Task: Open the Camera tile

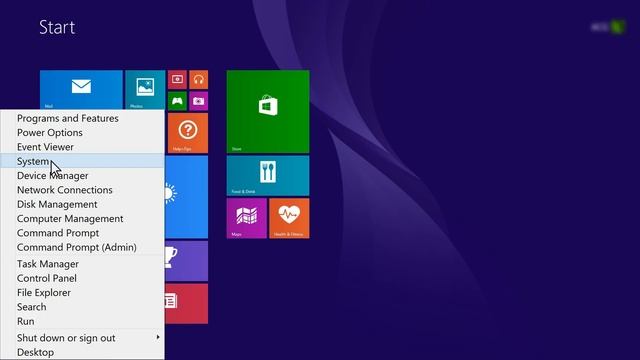Action: click(x=198, y=101)
